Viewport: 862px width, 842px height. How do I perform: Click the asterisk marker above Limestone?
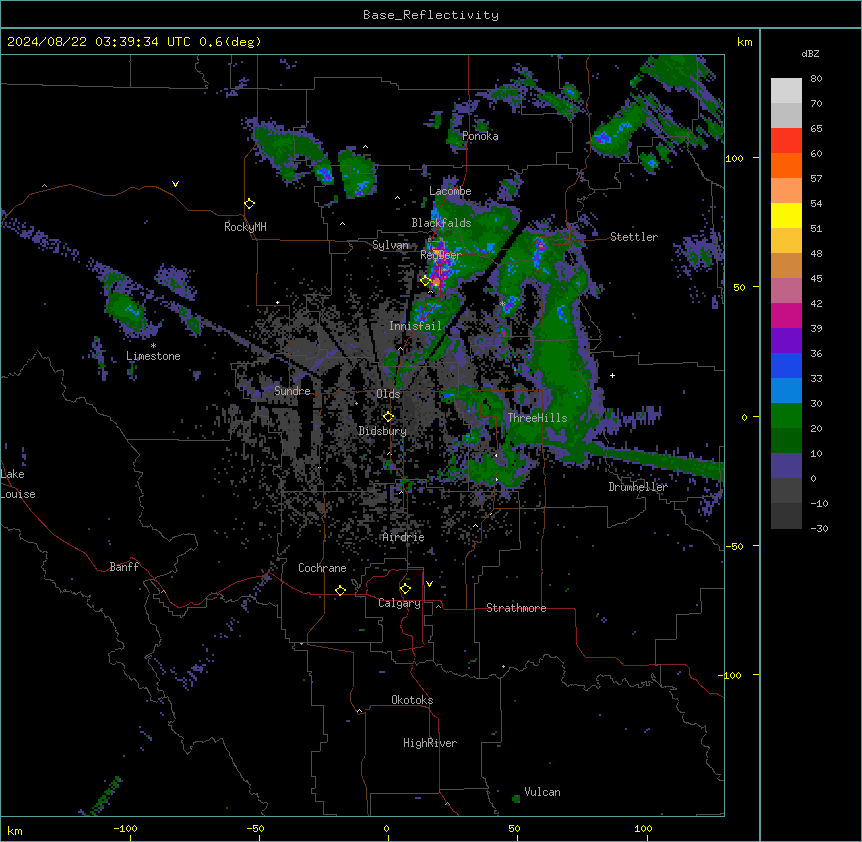coord(153,346)
